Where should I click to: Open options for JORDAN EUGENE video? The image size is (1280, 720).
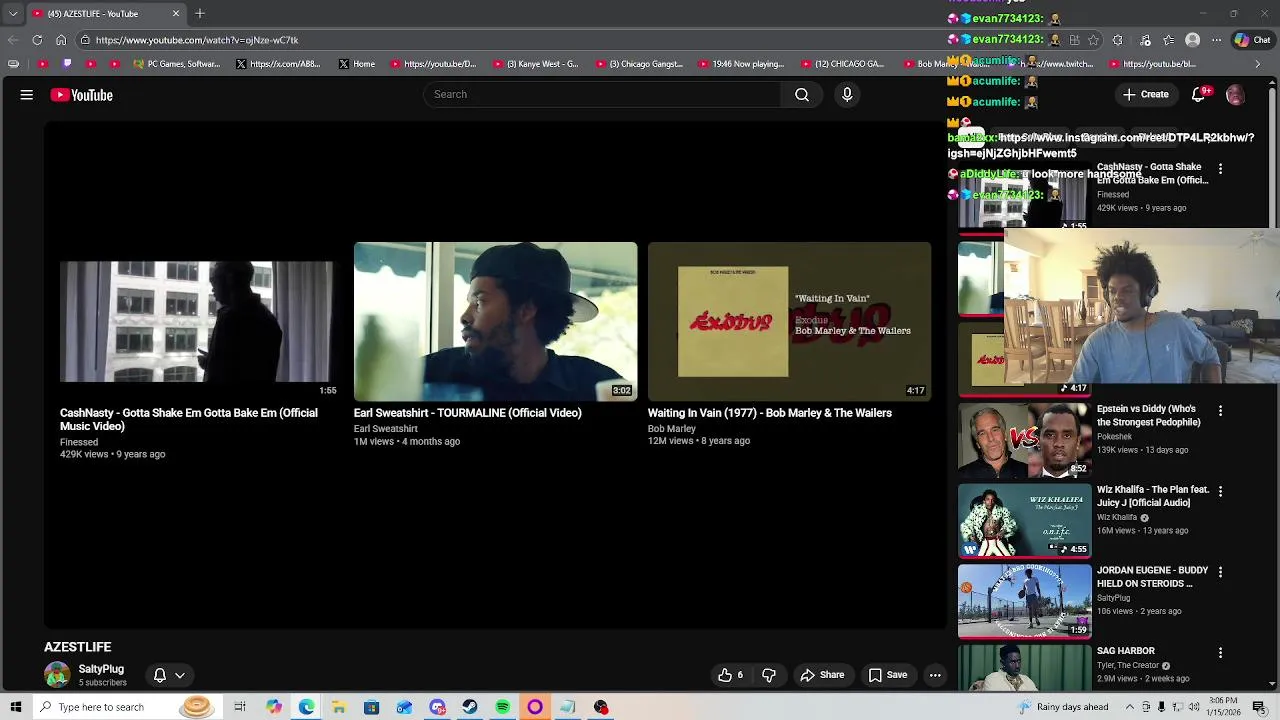[x=1220, y=572]
